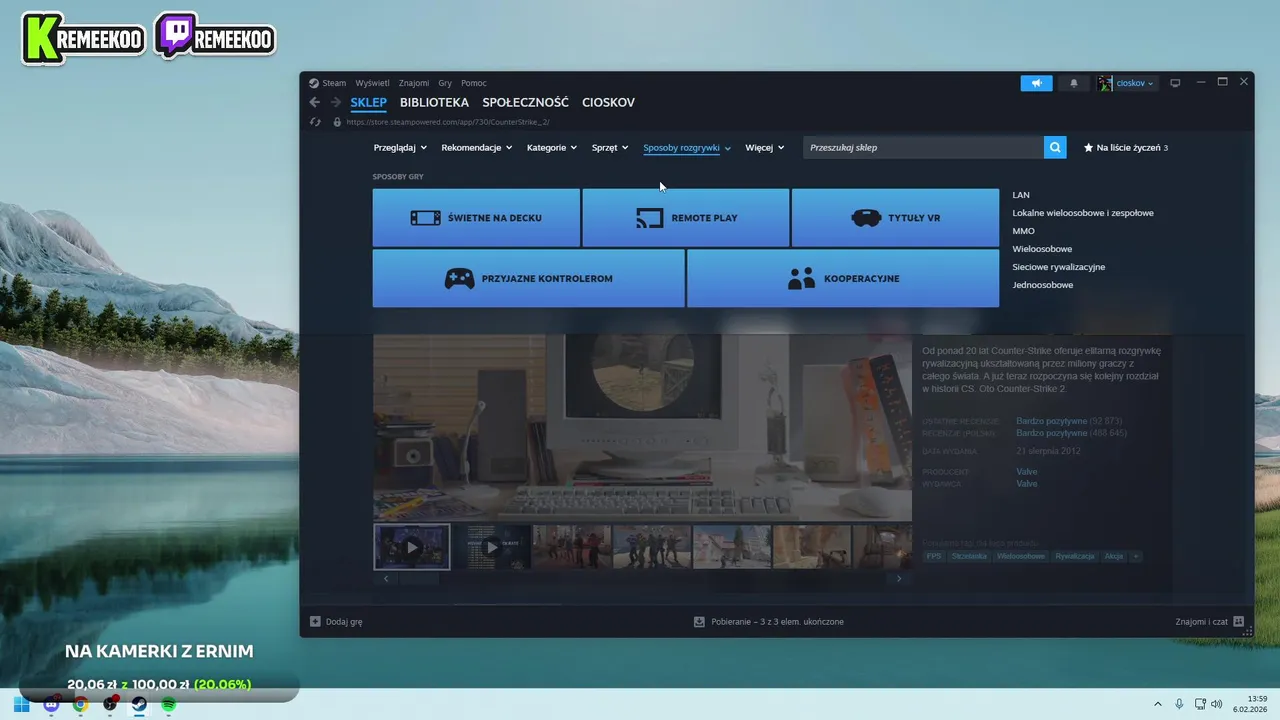
Task: Open Spotify from the taskbar
Action: (168, 704)
